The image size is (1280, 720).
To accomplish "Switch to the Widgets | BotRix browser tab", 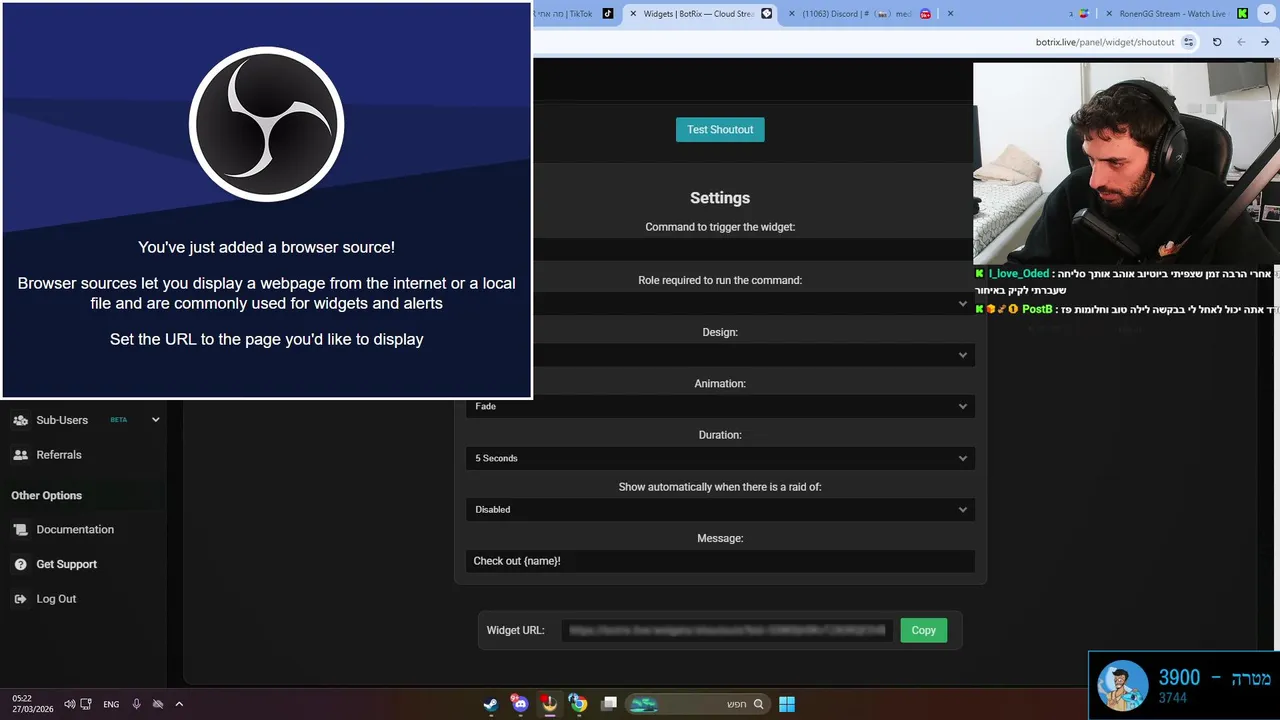I will [700, 14].
